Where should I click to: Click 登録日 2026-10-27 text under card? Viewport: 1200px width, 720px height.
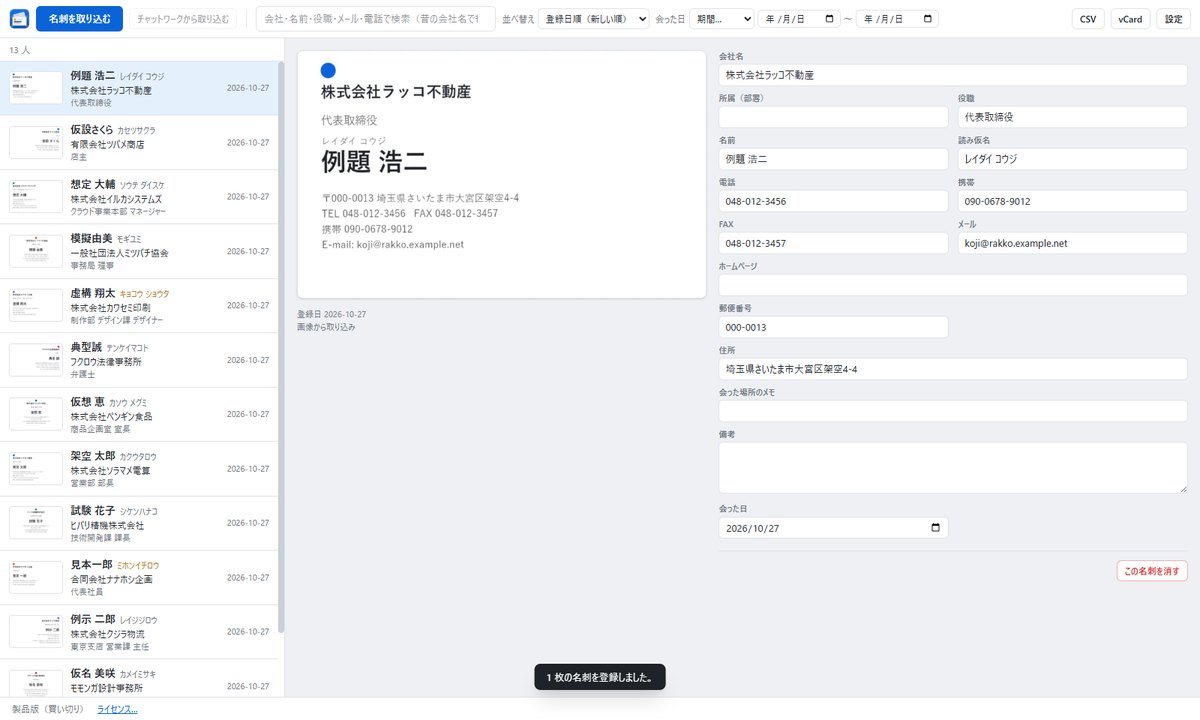click(332, 314)
